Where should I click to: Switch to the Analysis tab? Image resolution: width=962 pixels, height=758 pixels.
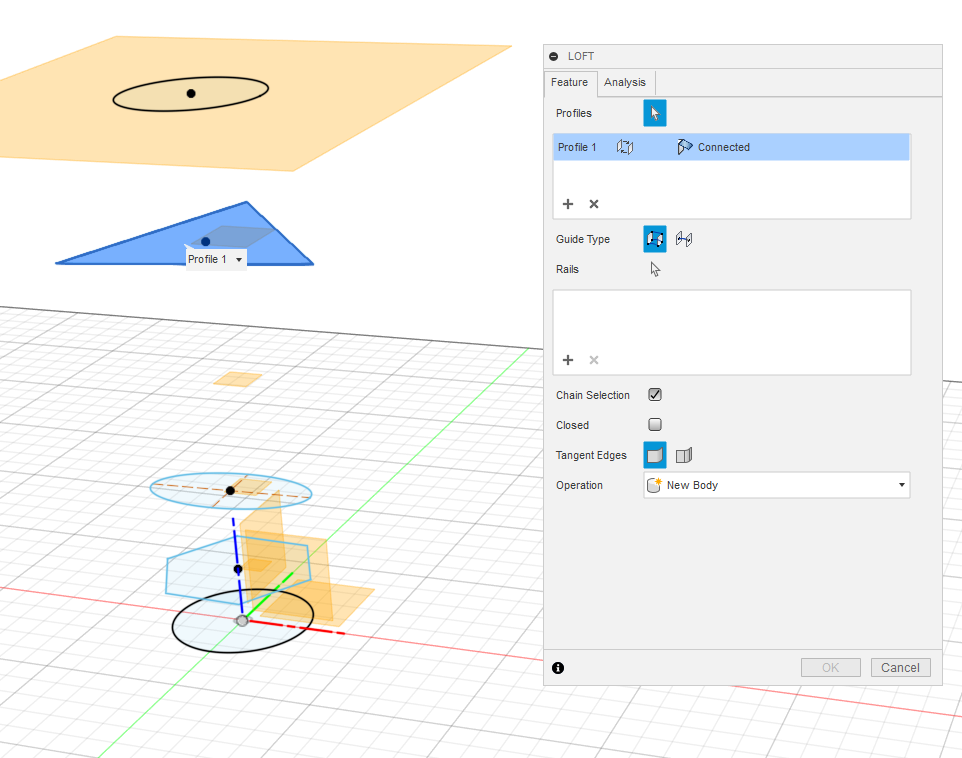[625, 82]
